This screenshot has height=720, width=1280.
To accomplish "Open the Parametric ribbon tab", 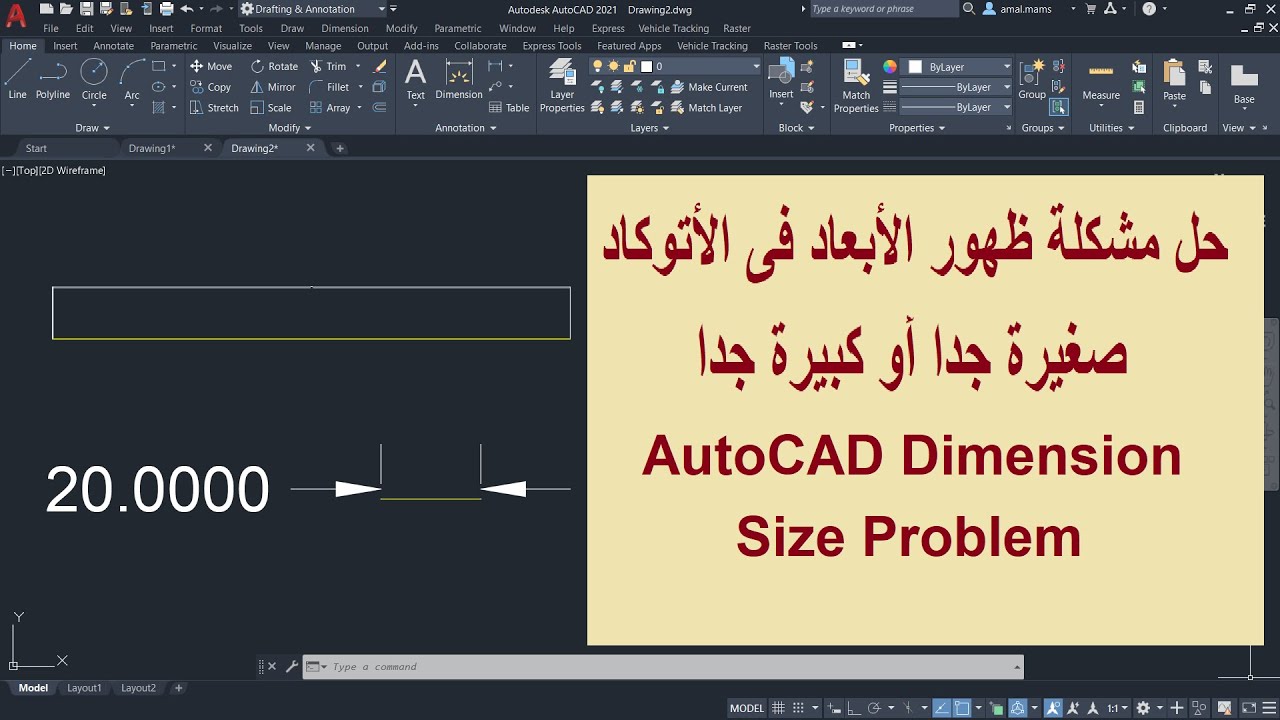I will (x=173, y=46).
